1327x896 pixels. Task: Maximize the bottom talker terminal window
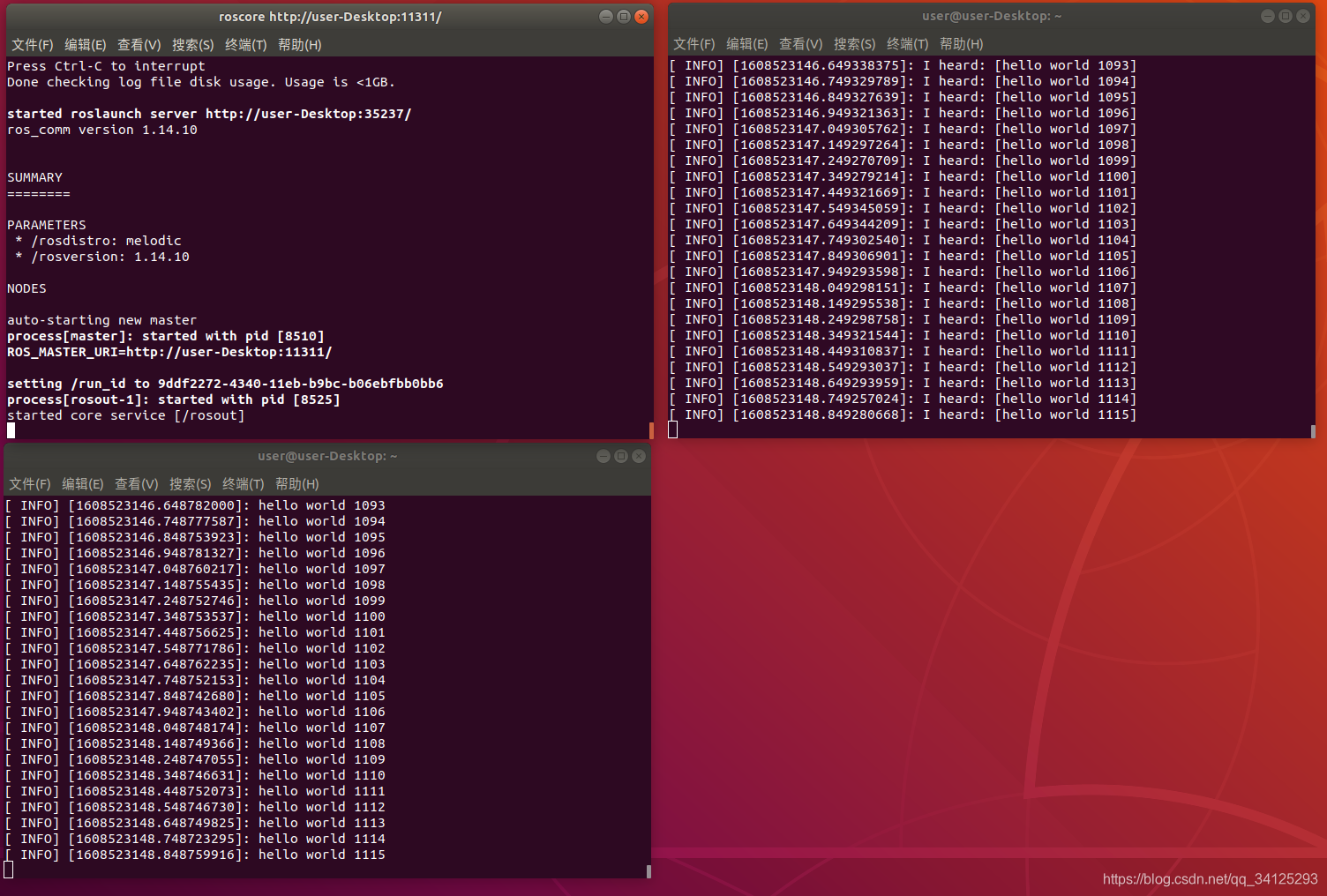click(x=621, y=456)
